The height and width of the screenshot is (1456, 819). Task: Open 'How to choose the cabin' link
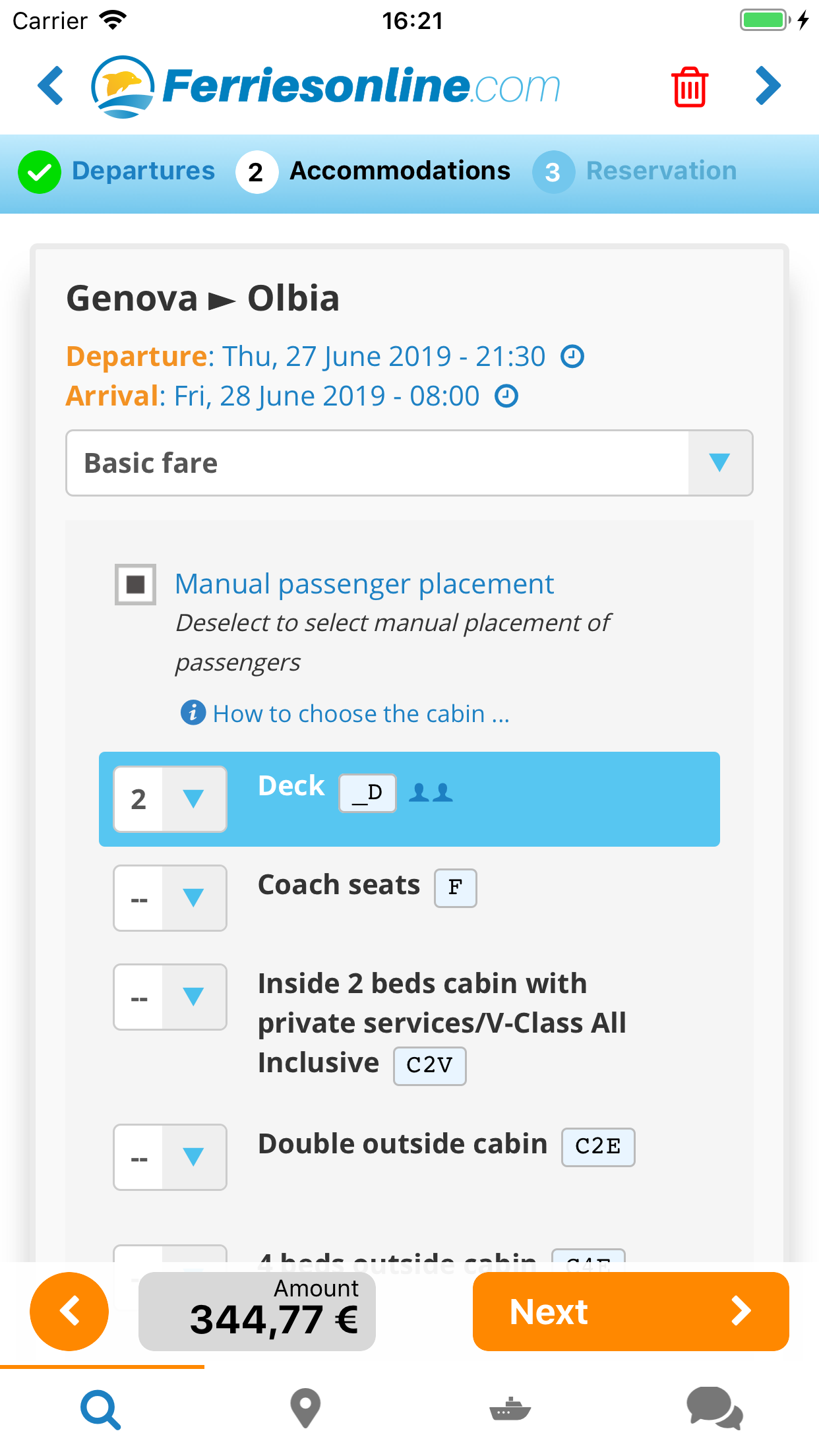tap(361, 713)
